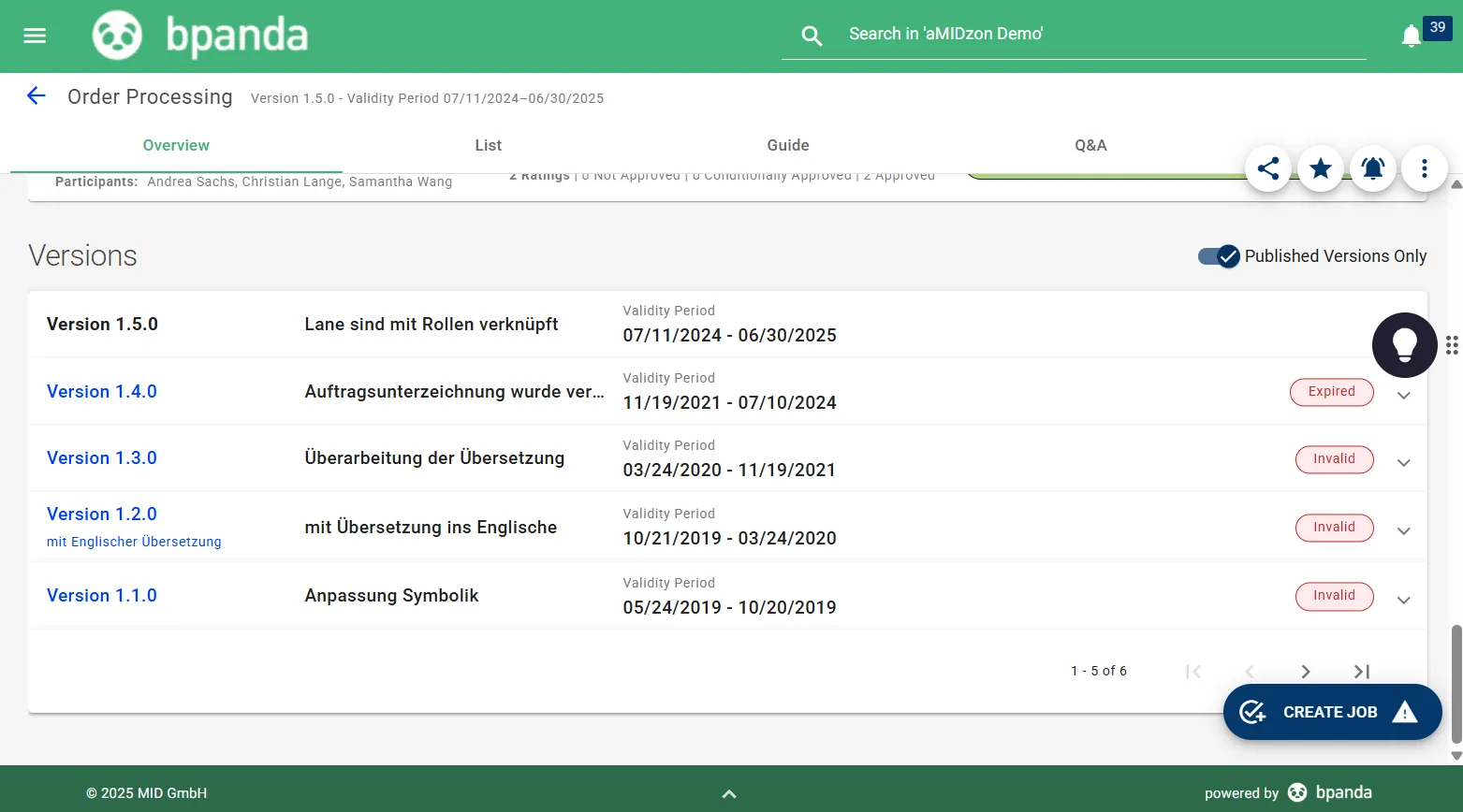This screenshot has height=812, width=1463.
Task: Expand footer with the up chevron
Action: pyautogui.click(x=729, y=793)
